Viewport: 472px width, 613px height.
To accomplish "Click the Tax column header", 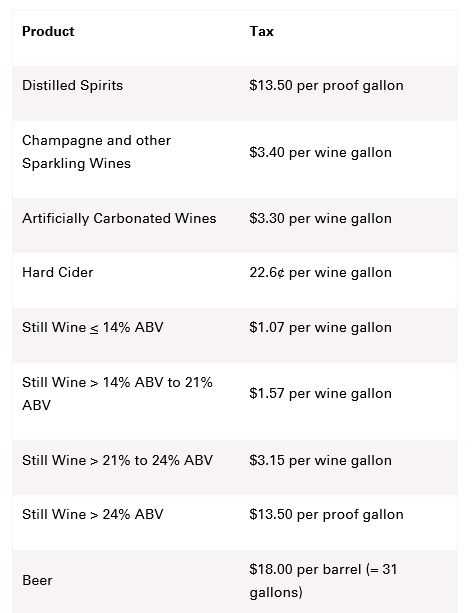I will [x=262, y=31].
